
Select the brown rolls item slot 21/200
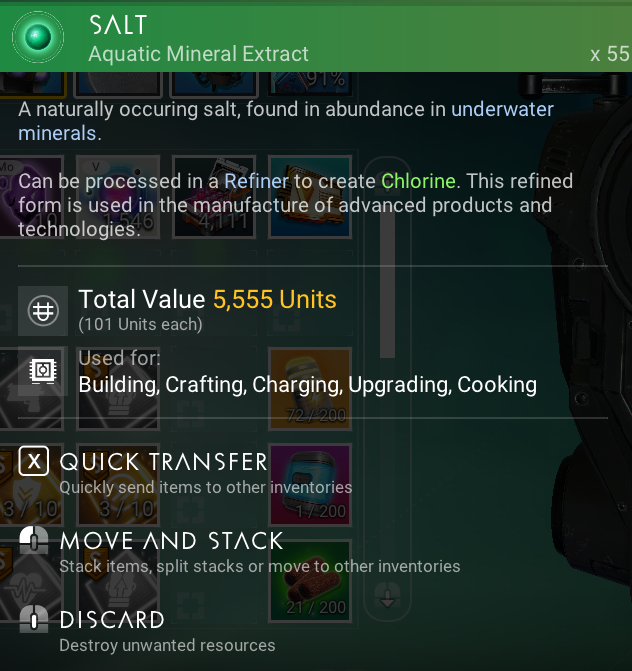pos(310,581)
